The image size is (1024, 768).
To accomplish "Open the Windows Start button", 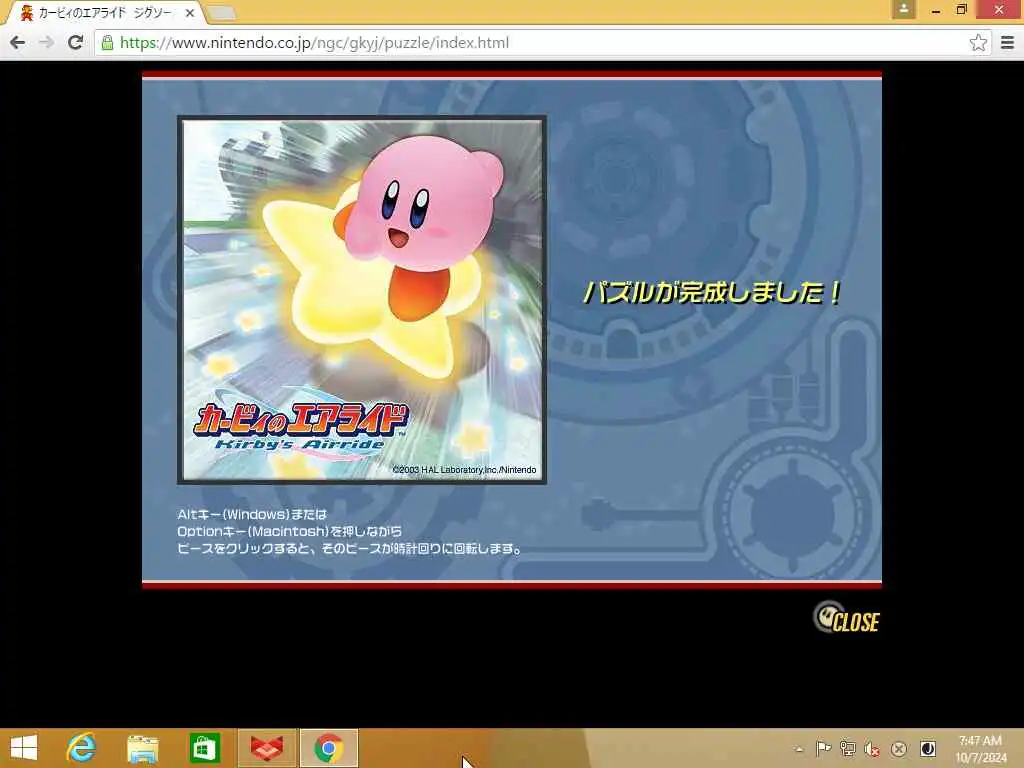I will (x=24, y=748).
